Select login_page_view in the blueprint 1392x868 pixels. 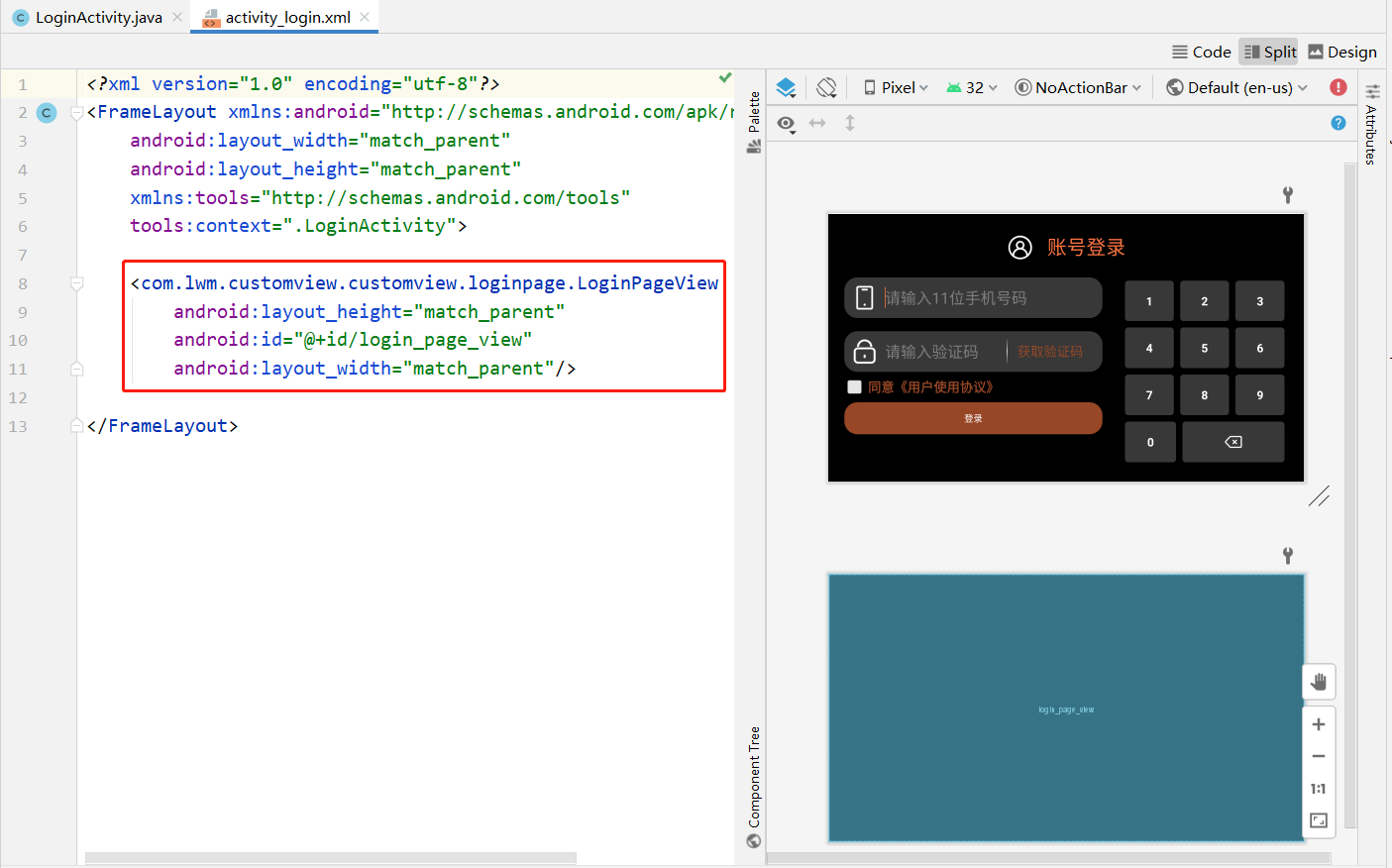coord(1066,709)
